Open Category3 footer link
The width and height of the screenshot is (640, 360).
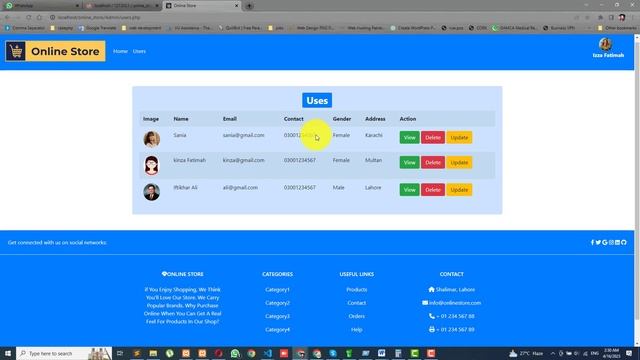pyautogui.click(x=277, y=316)
